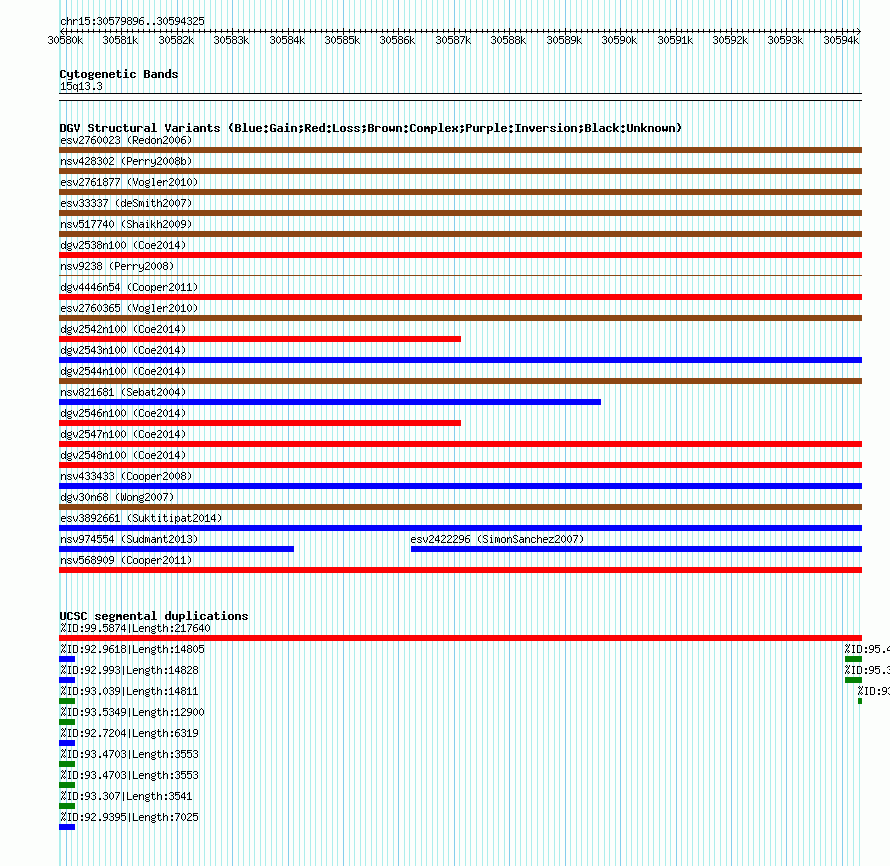This screenshot has height=866, width=890.
Task: Open the esv2761877 (Vogler2010) variant label
Action: tap(129, 182)
